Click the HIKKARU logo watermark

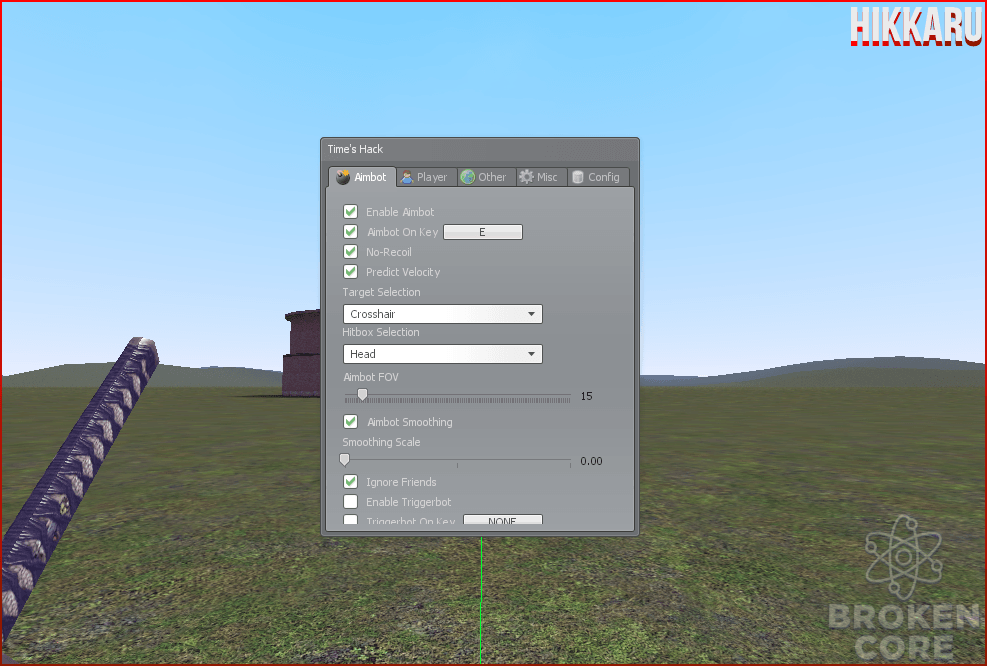coord(915,26)
